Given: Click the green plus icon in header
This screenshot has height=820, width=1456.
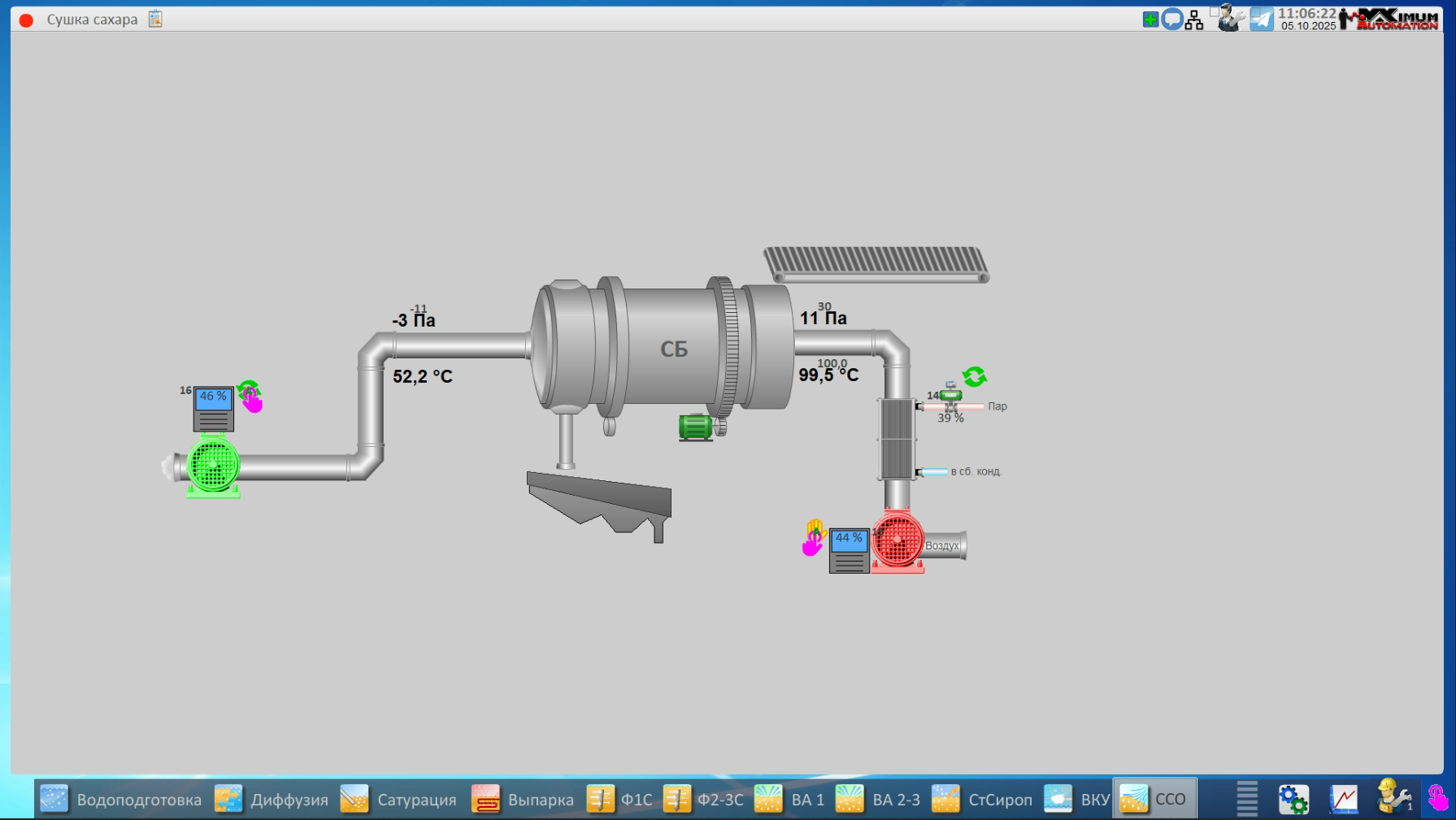Looking at the screenshot, I should (1150, 20).
